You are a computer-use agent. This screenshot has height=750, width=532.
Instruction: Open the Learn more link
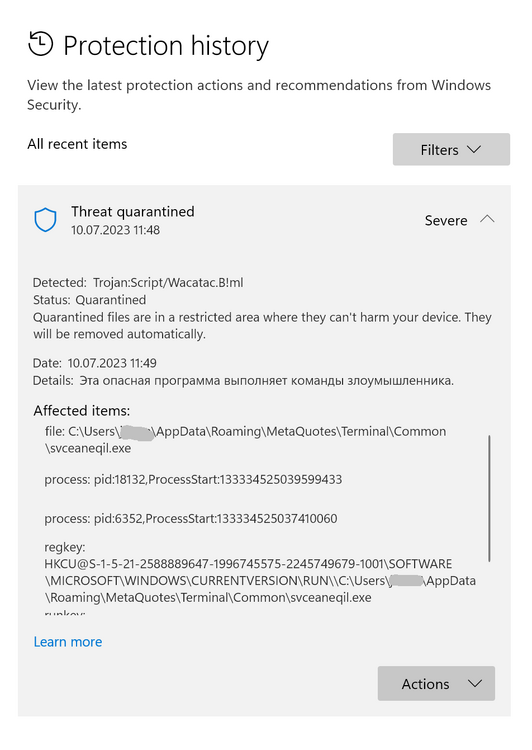point(67,642)
